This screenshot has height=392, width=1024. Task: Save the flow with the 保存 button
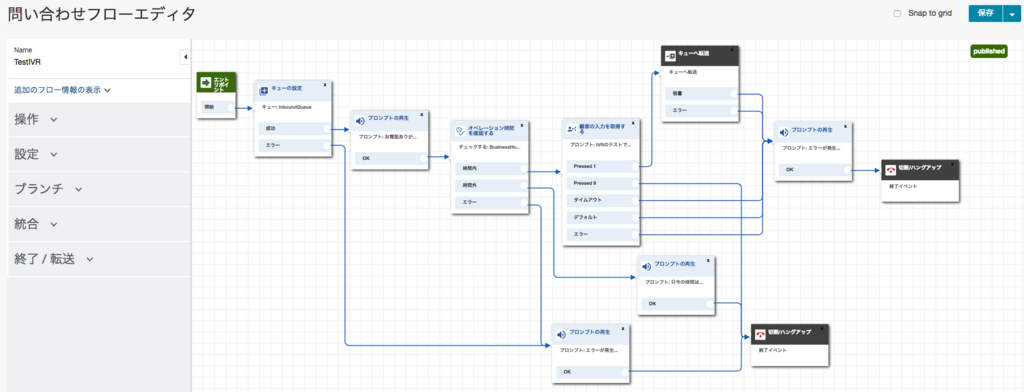(x=985, y=14)
